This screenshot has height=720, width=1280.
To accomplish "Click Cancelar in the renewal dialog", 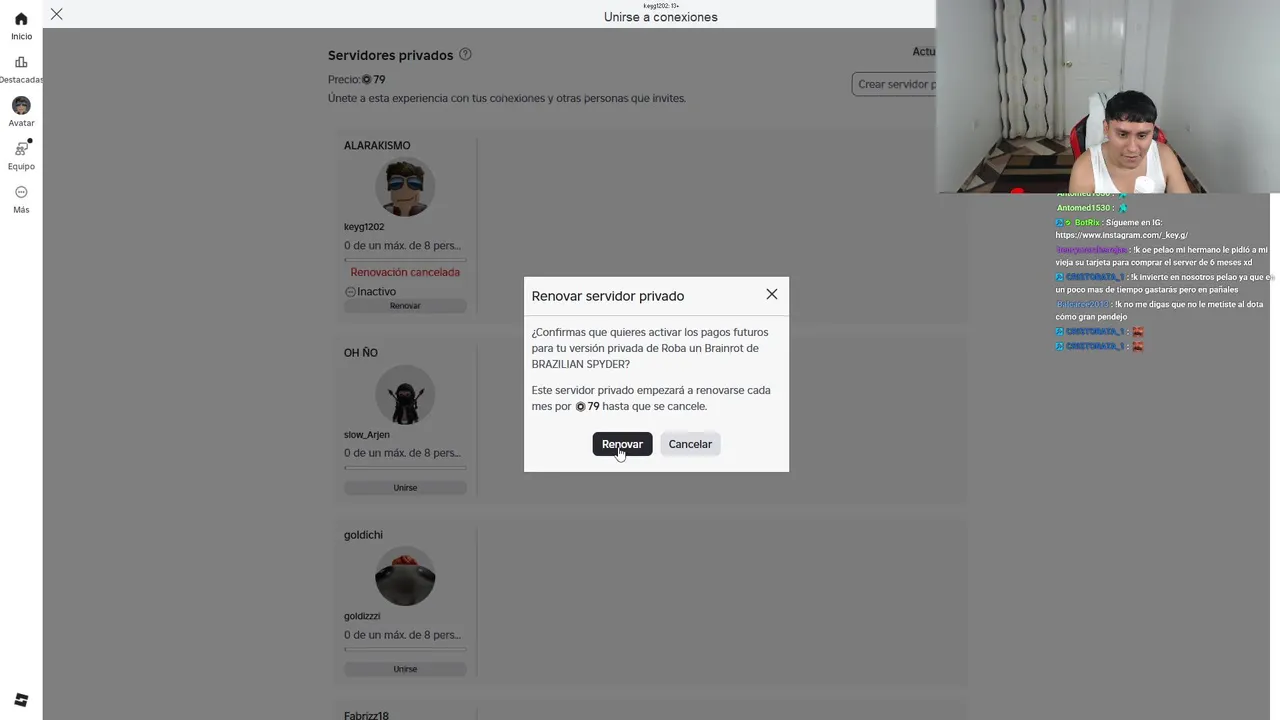I will [690, 444].
